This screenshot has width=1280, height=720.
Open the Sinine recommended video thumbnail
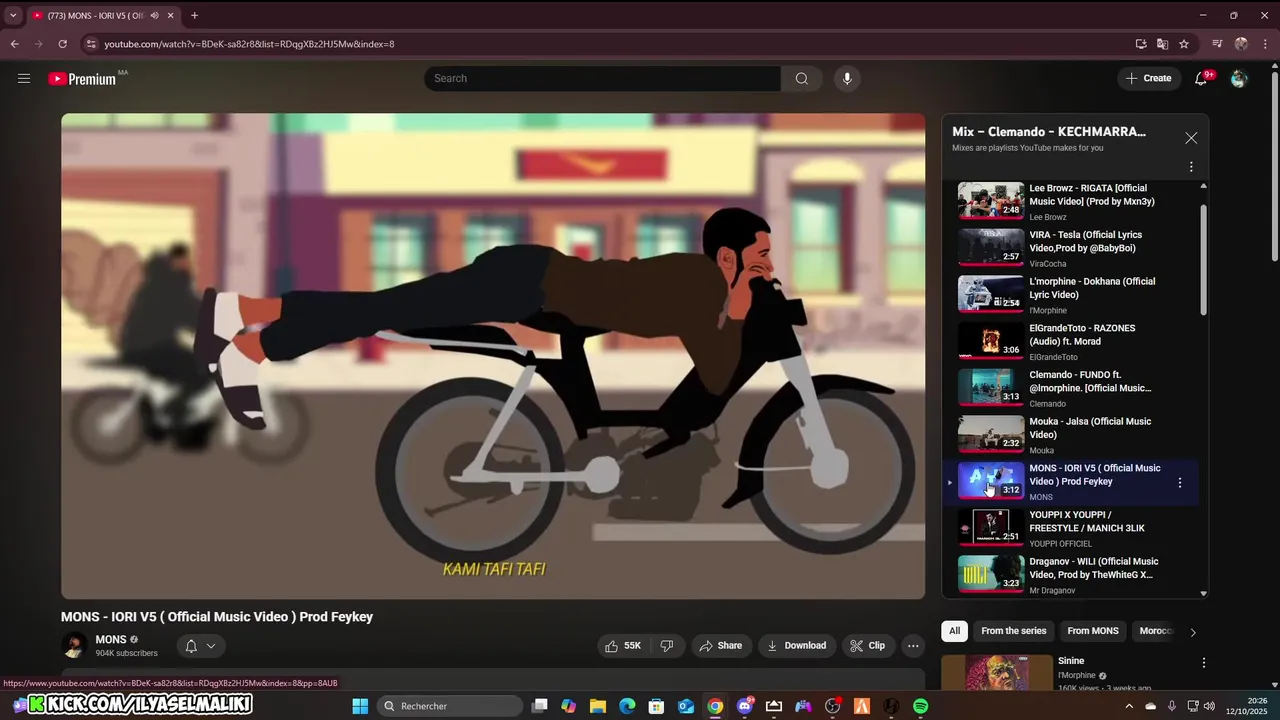(997, 672)
